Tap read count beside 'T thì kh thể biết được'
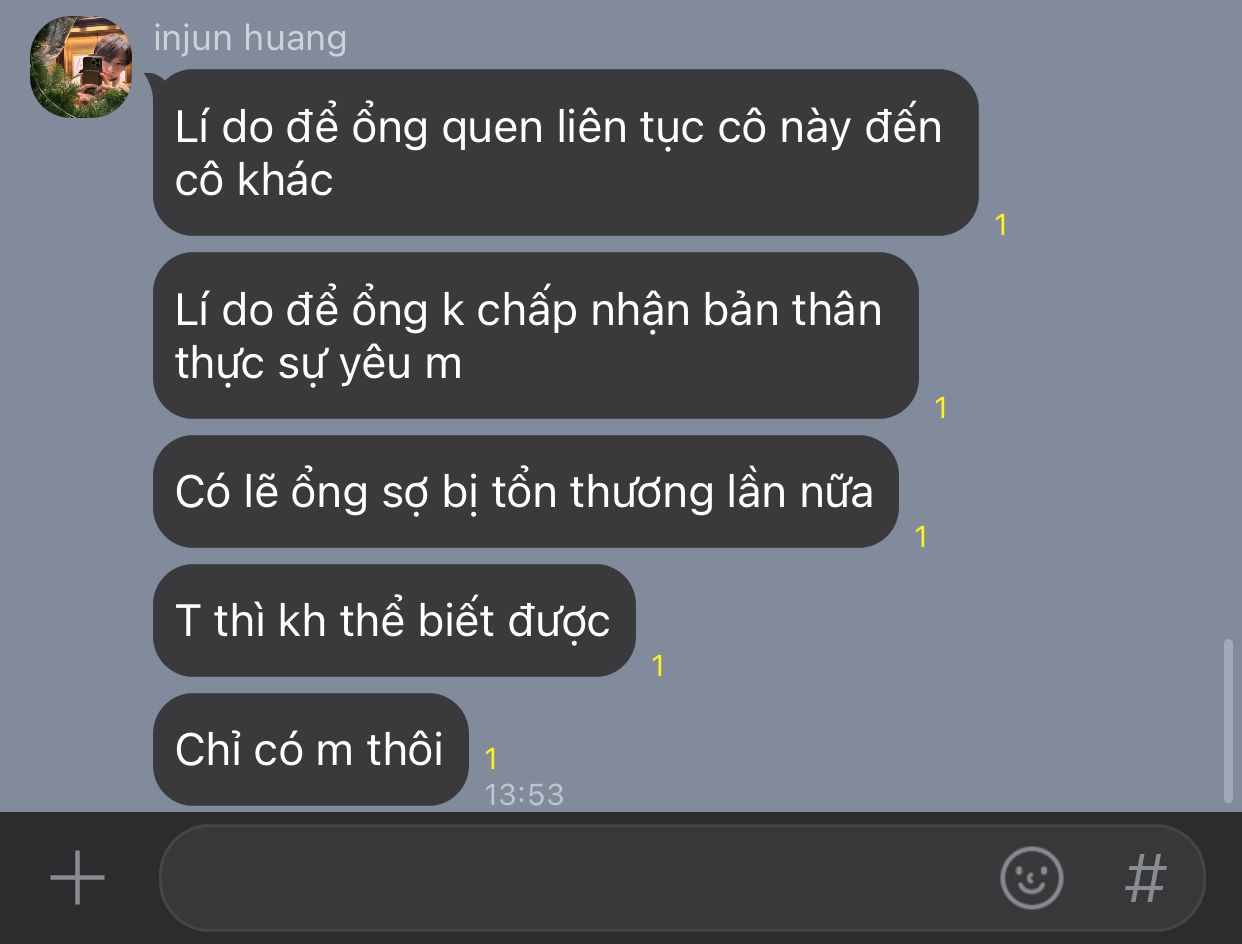Screen dimensions: 1242x944 click(658, 666)
